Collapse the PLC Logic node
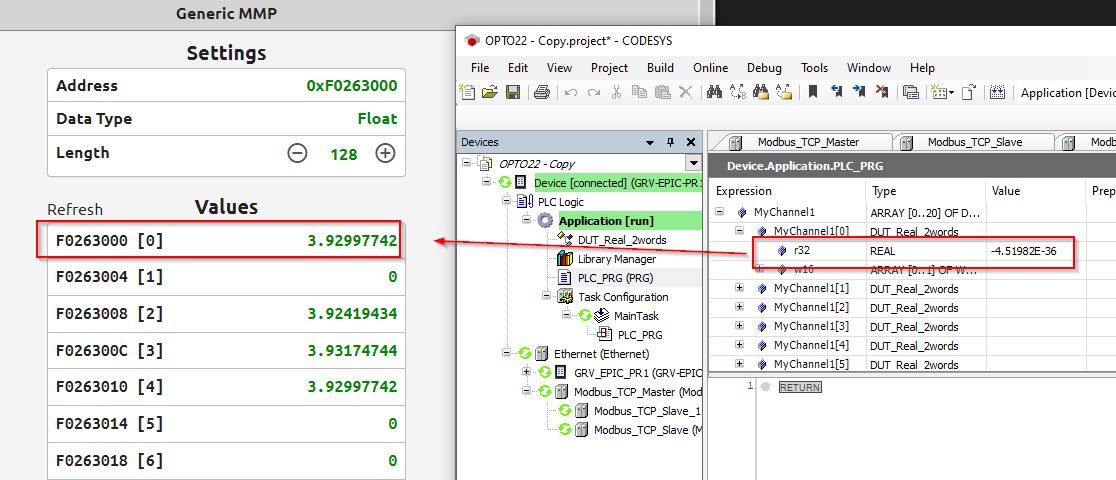The width and height of the screenshot is (1116, 480). [x=507, y=202]
